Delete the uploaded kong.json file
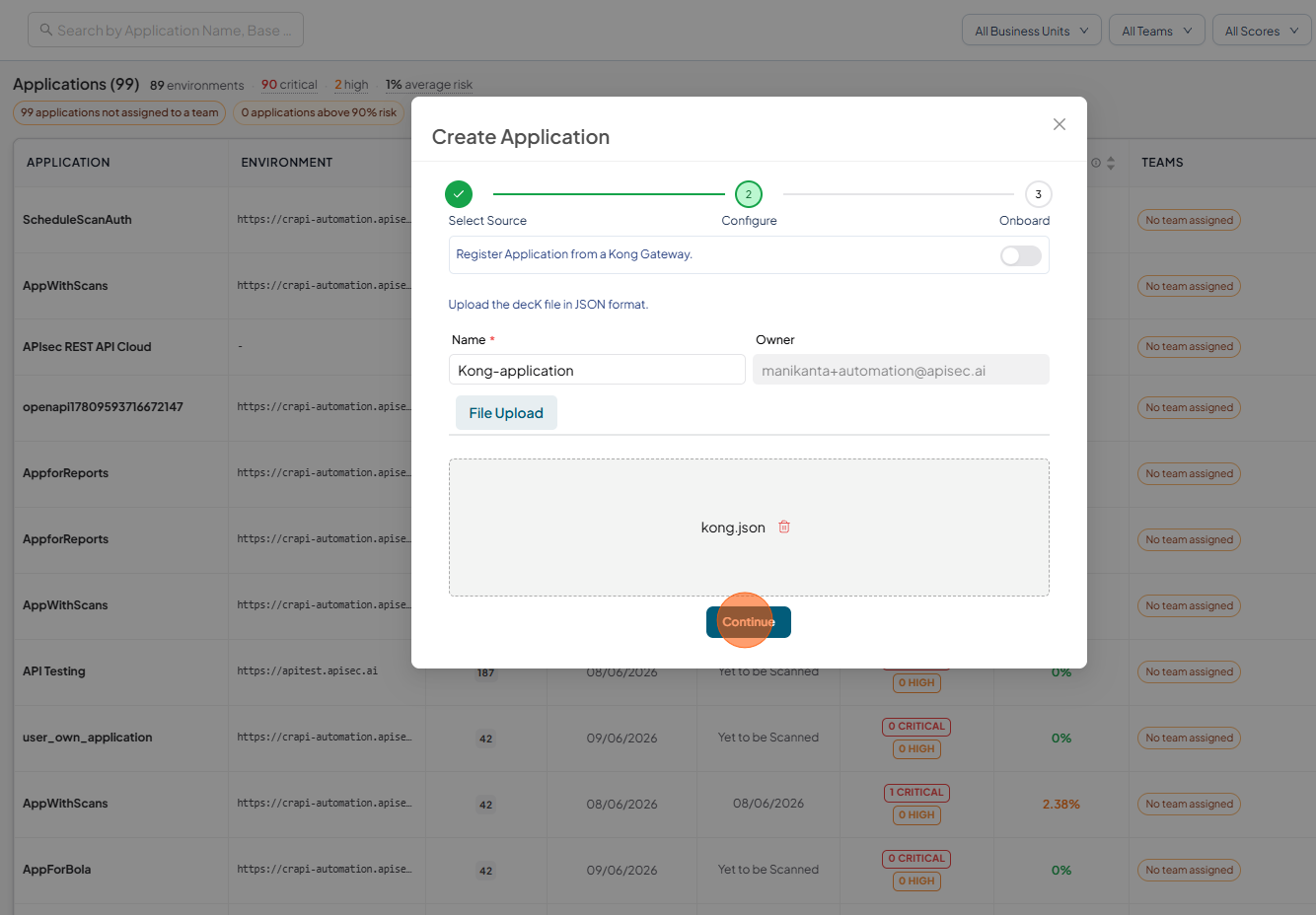Viewport: 1316px width, 915px height. (x=784, y=527)
